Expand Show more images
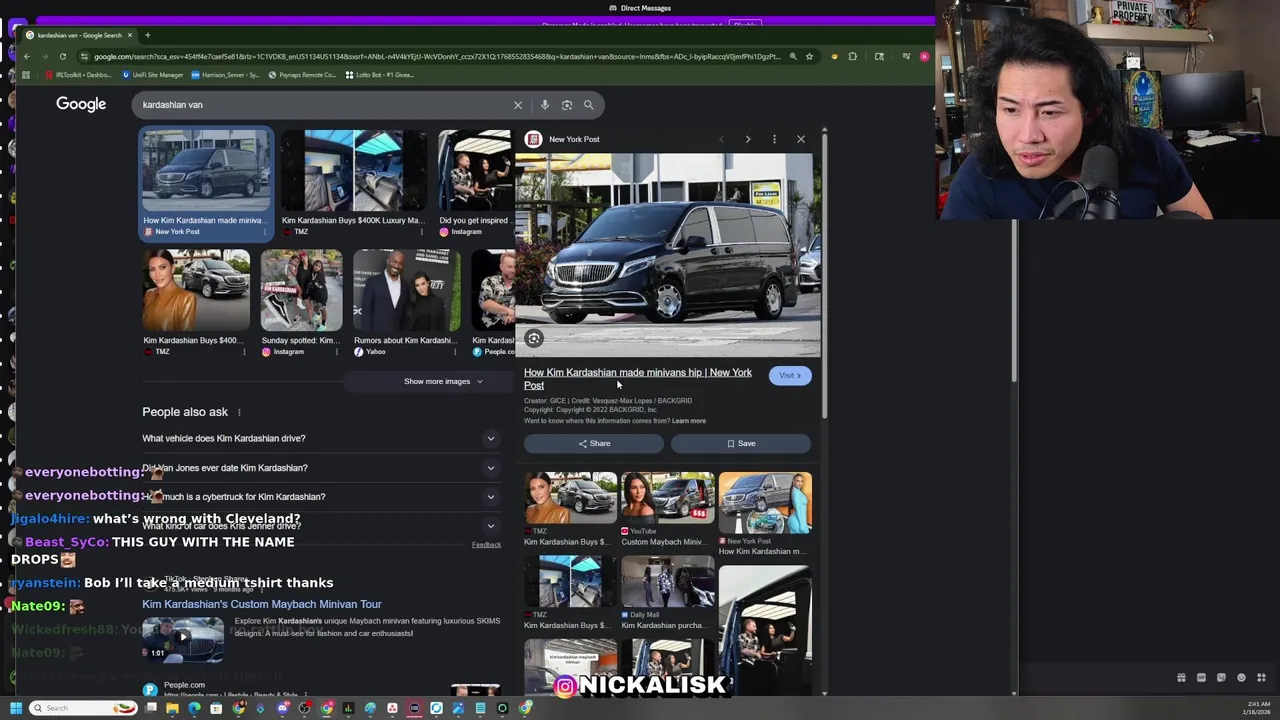Viewport: 1280px width, 720px height. (x=443, y=381)
